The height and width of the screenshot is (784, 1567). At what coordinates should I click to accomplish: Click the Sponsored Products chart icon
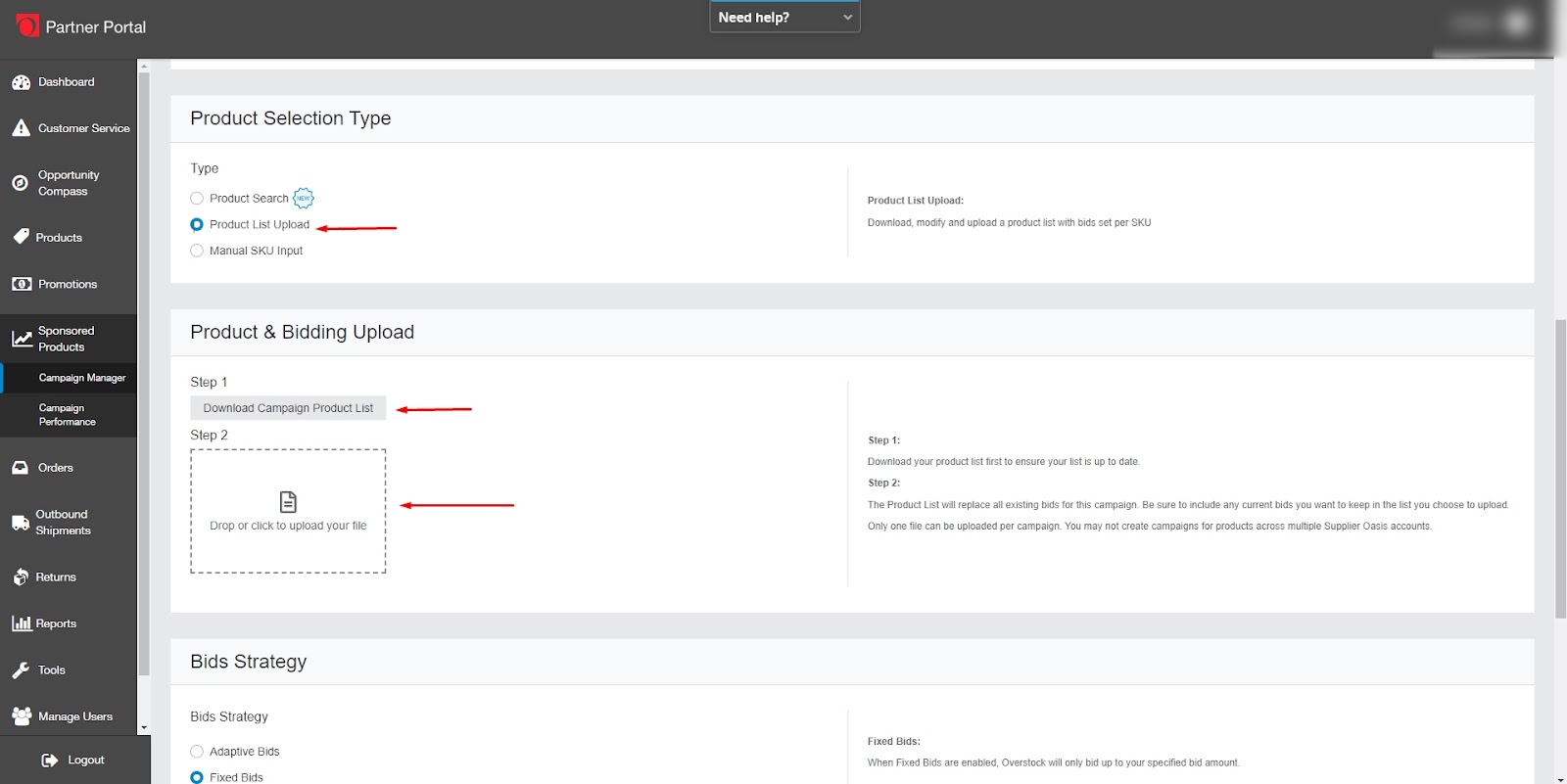22,339
